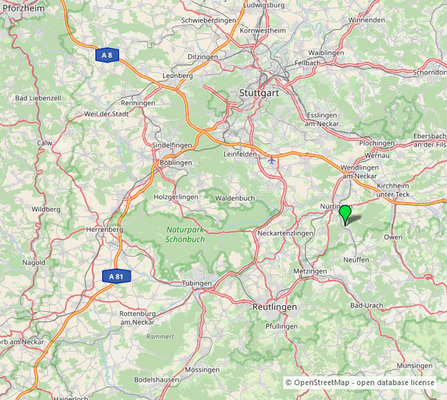Click the Böblingen town label
447x400 pixels.
click(176, 163)
